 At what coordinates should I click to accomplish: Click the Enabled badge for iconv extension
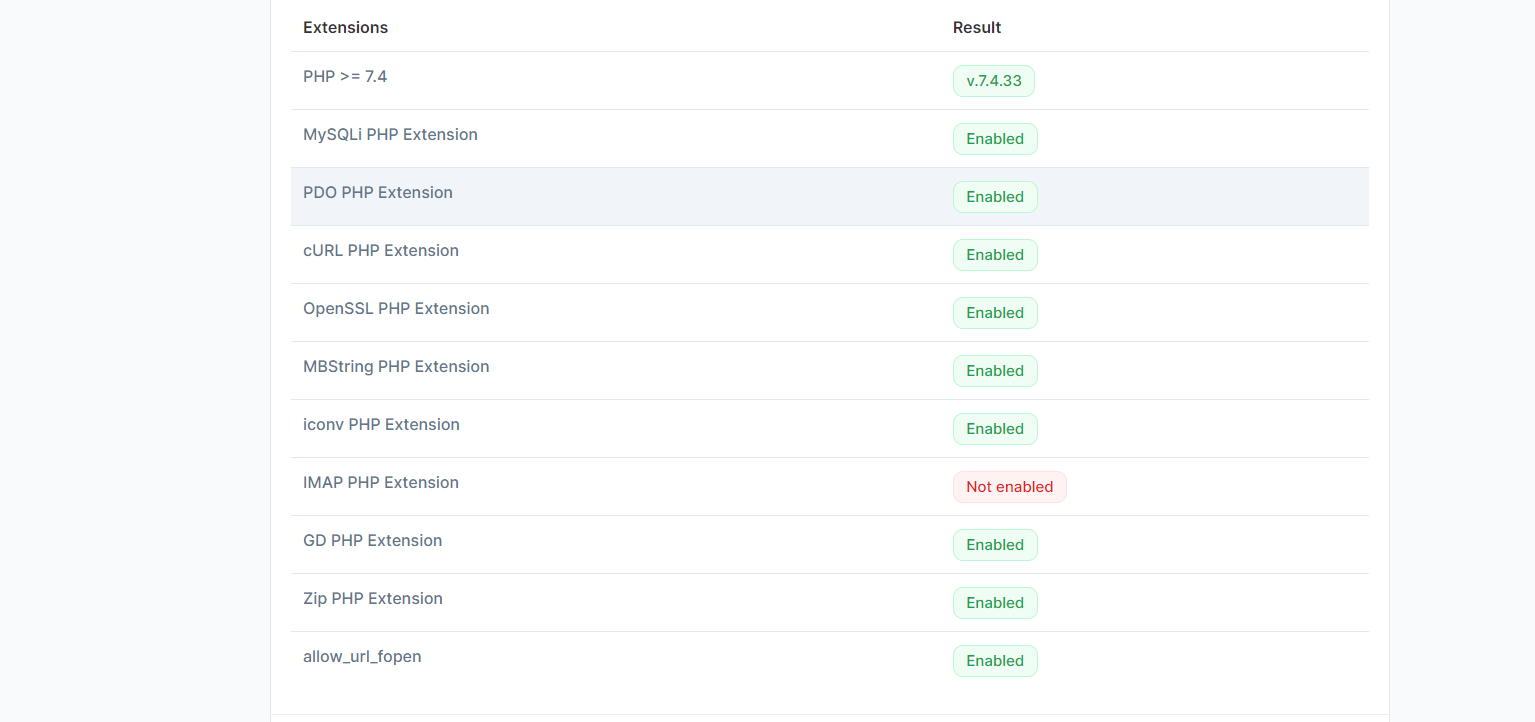[x=995, y=429]
